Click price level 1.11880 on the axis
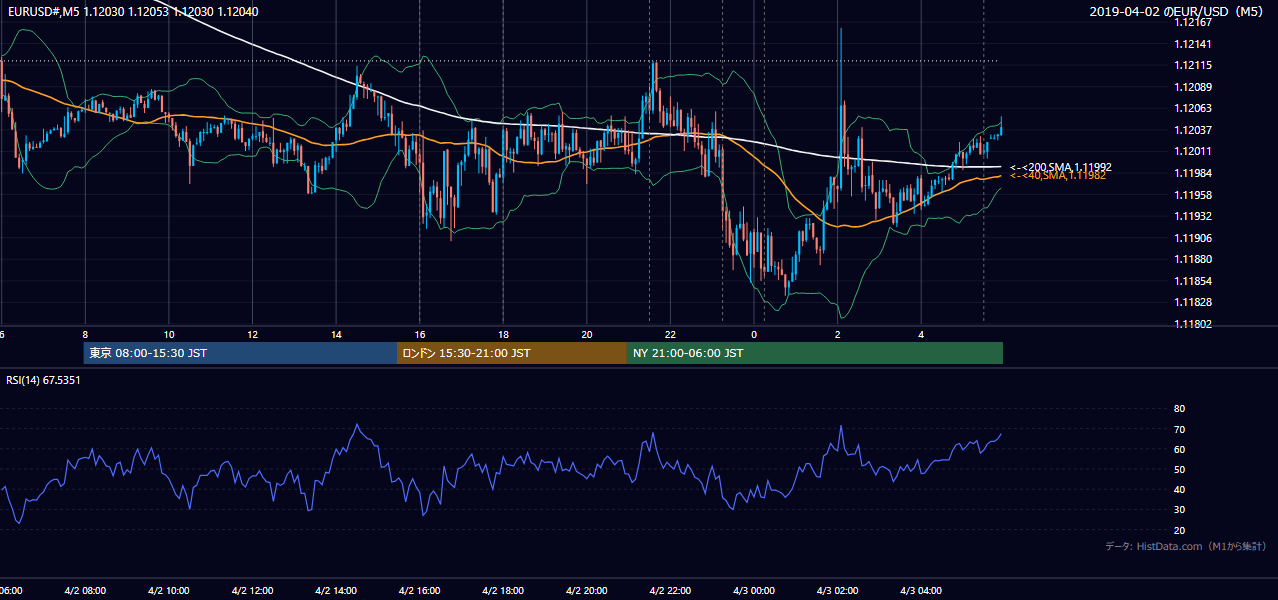This screenshot has width=1278, height=600. pyautogui.click(x=1192, y=259)
